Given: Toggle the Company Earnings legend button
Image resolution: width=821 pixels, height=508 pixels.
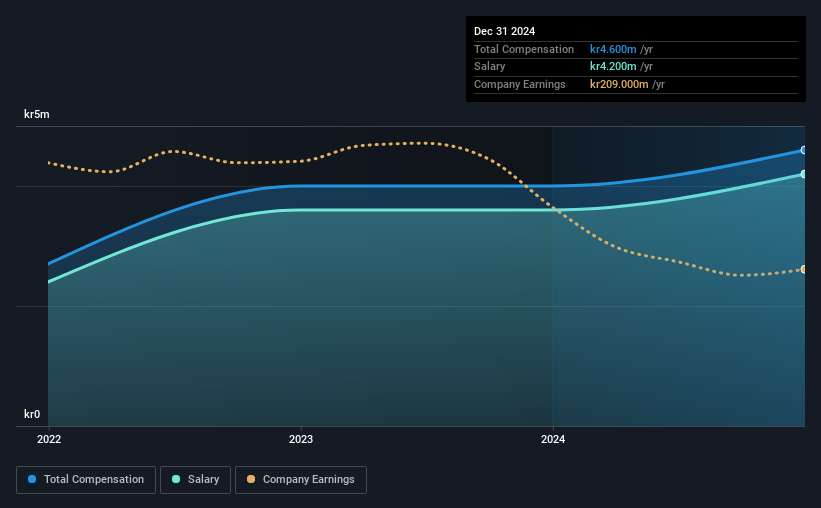Looking at the screenshot, I should (301, 480).
